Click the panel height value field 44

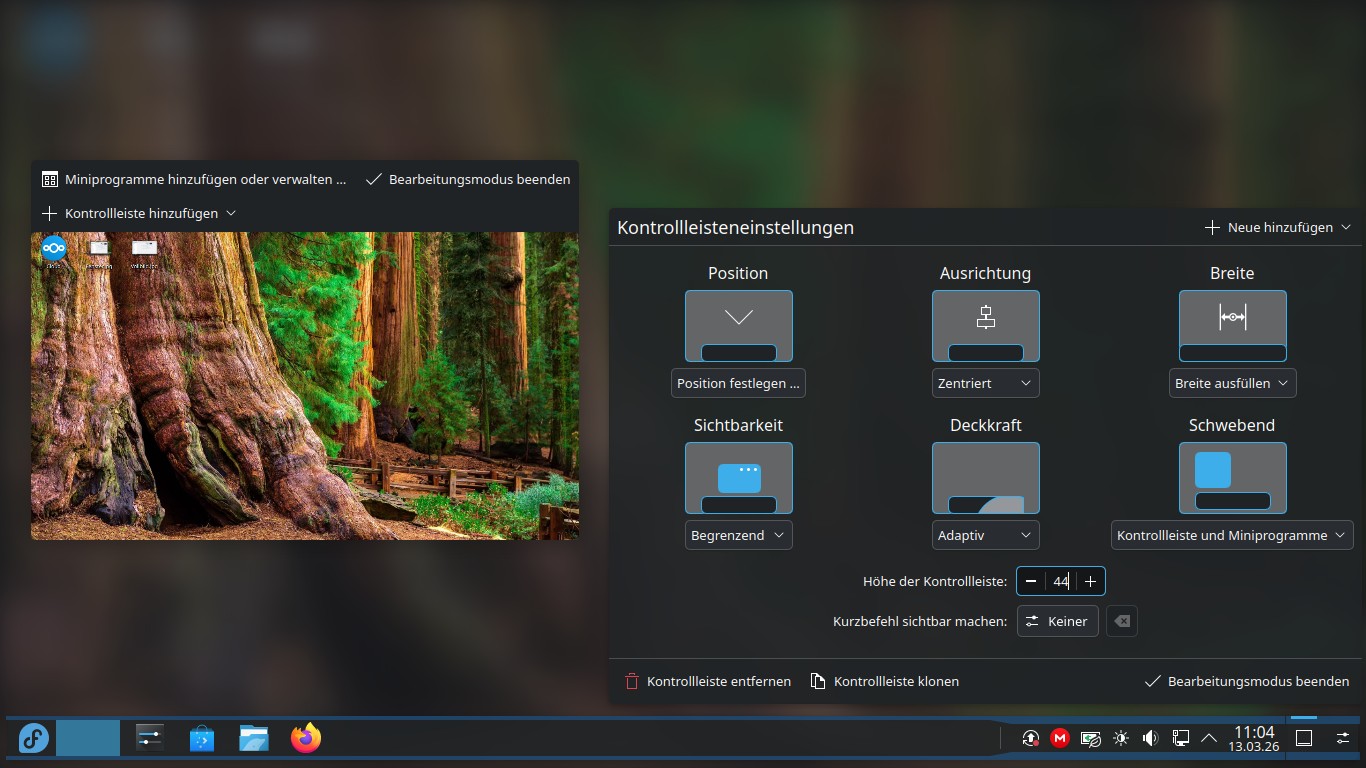1061,581
